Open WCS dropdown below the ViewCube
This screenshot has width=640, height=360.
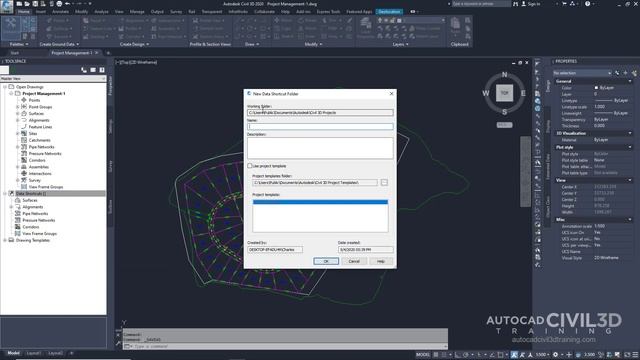pos(504,125)
